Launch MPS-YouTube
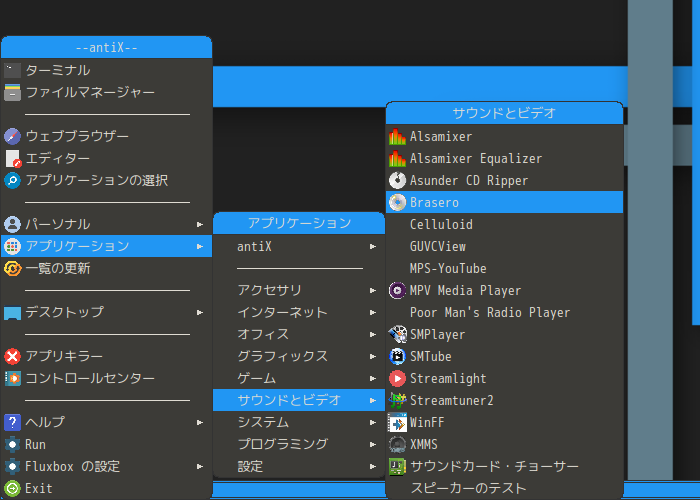Image resolution: width=700 pixels, height=500 pixels. (x=504, y=268)
